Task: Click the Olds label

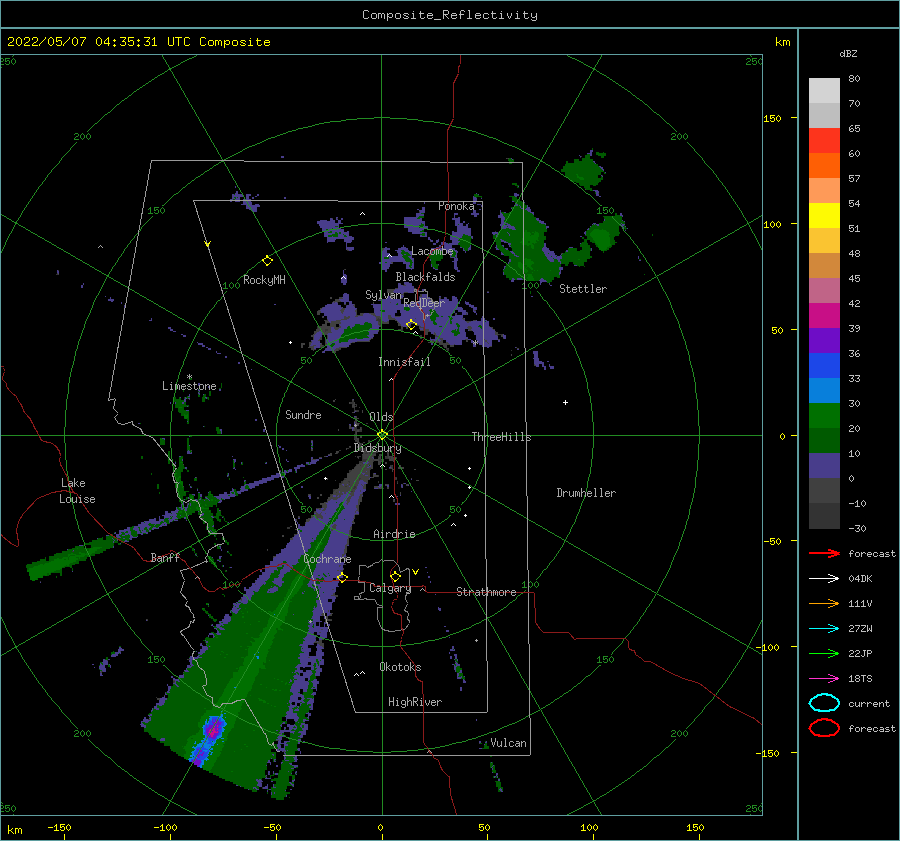Action: pyautogui.click(x=381, y=417)
